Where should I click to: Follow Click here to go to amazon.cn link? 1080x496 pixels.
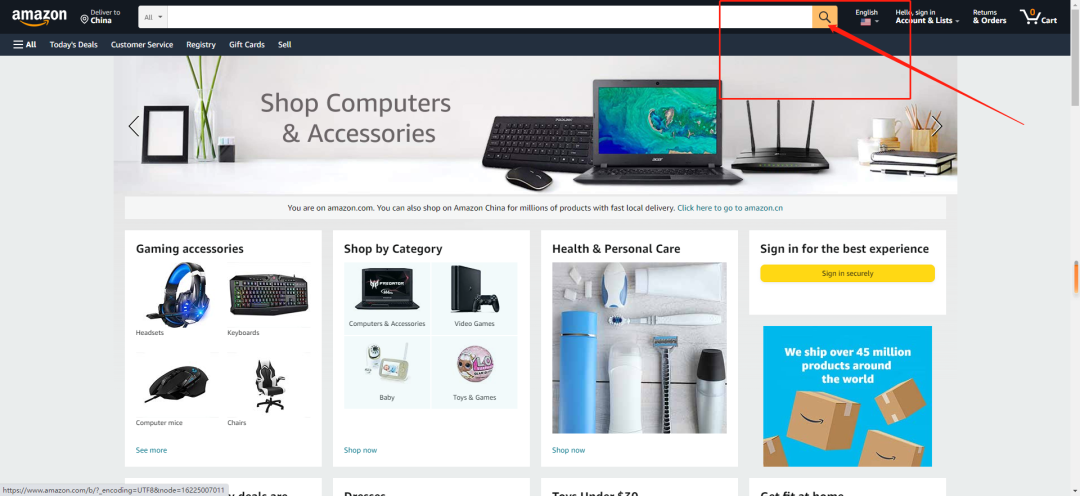(x=730, y=207)
